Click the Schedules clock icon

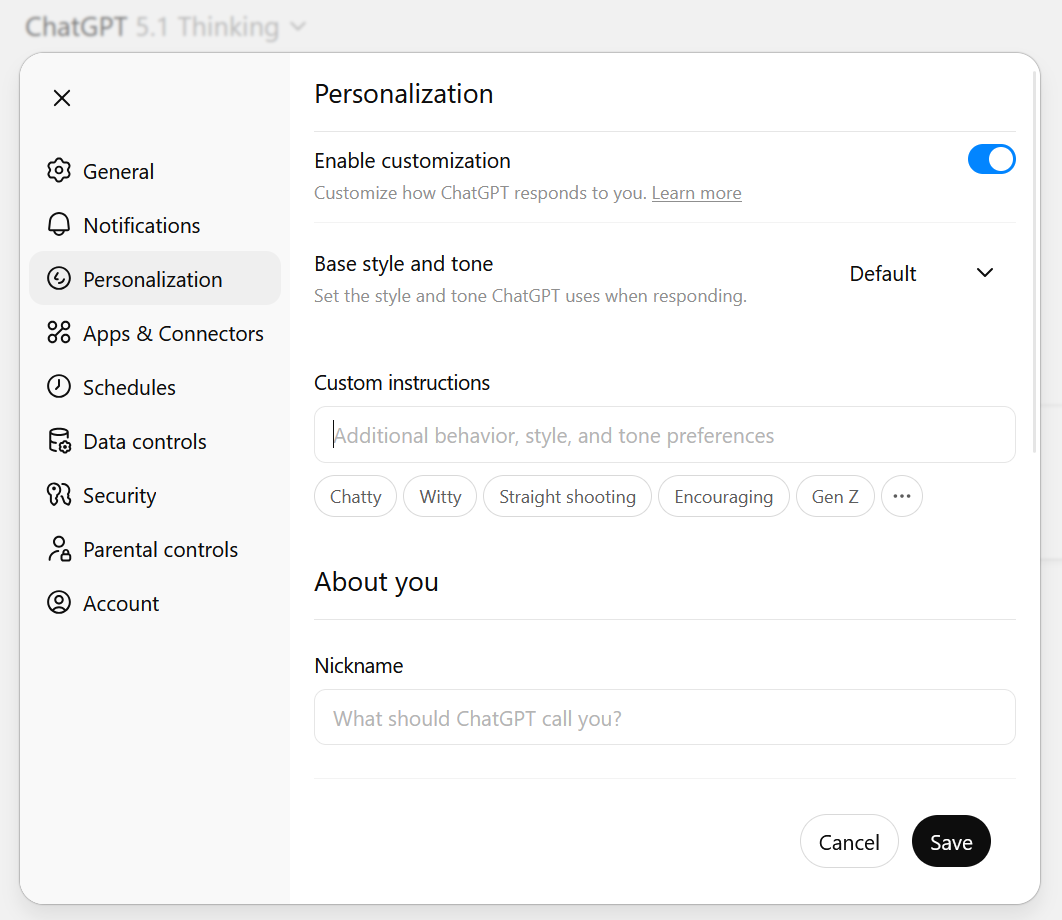[x=59, y=387]
